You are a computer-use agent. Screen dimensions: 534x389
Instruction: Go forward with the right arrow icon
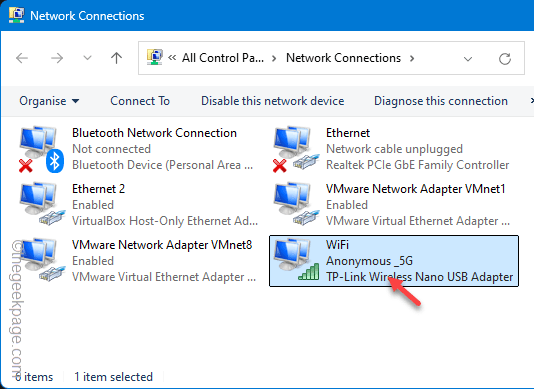pos(57,58)
